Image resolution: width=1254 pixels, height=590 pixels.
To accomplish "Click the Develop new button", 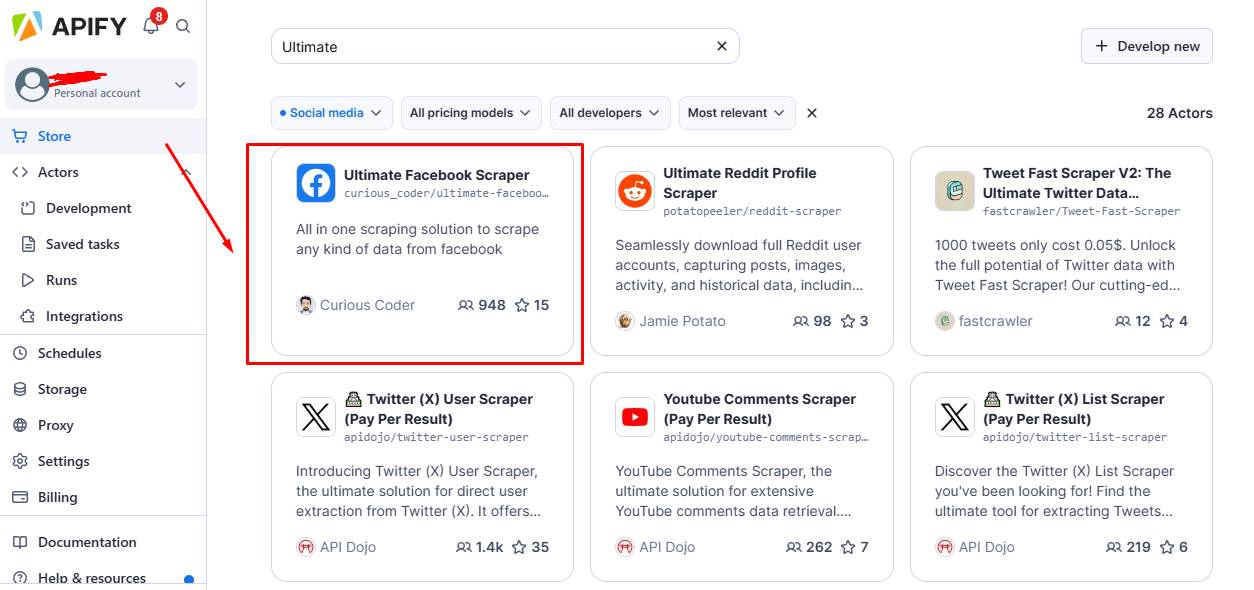I will click(x=1146, y=46).
